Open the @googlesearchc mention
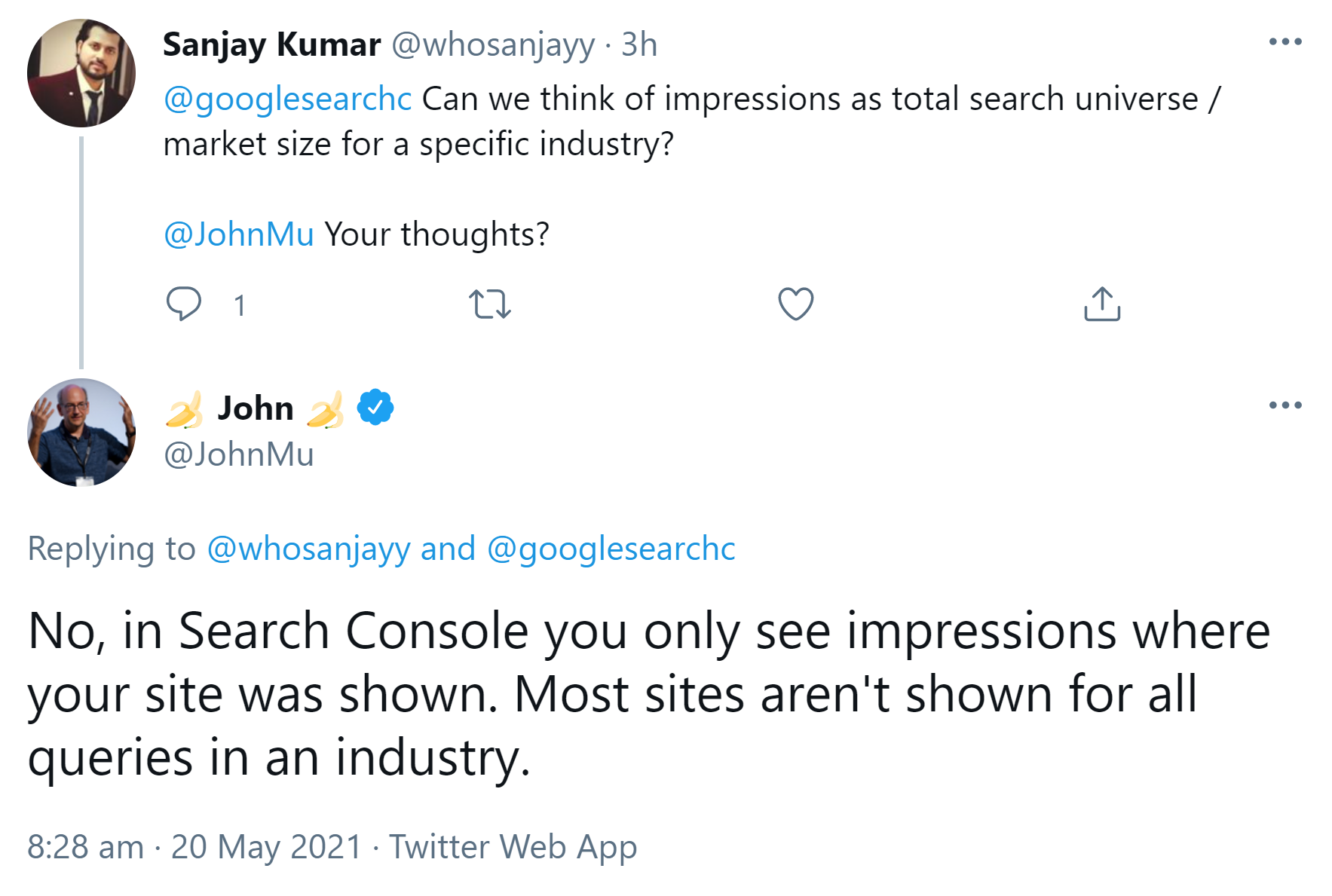 286,98
